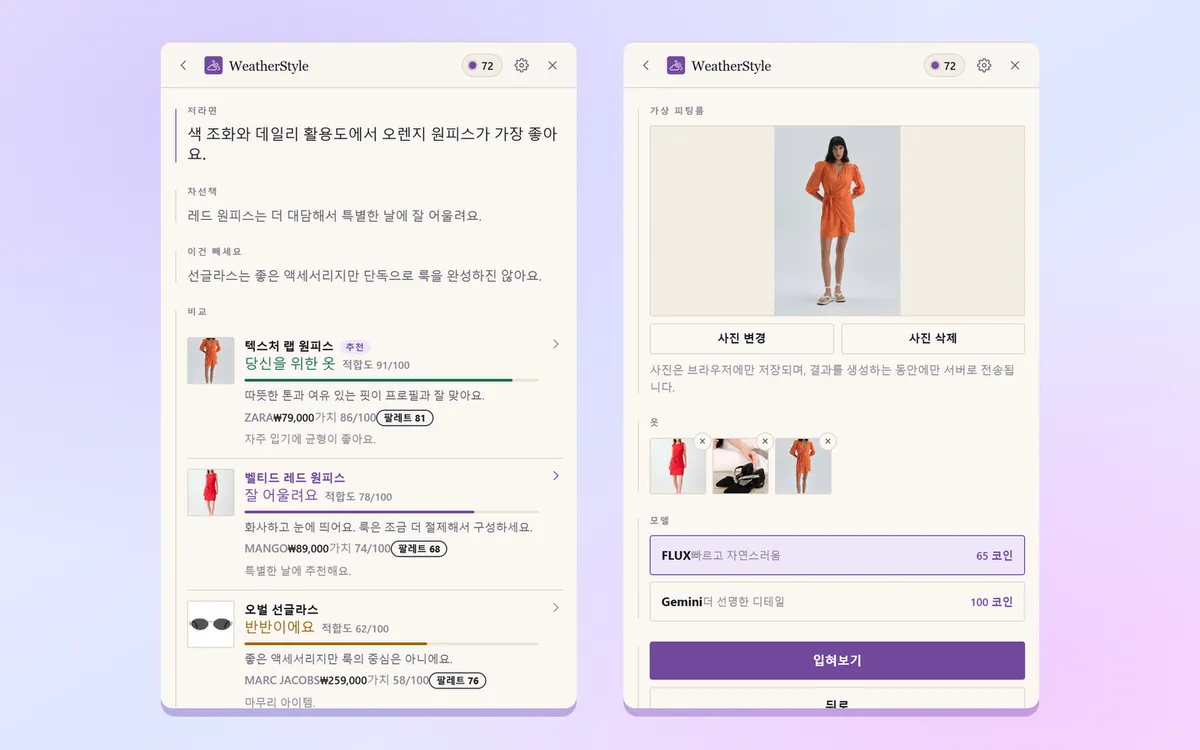Click back arrow in right WeatherStyle panel
The image size is (1200, 750).
click(x=646, y=66)
